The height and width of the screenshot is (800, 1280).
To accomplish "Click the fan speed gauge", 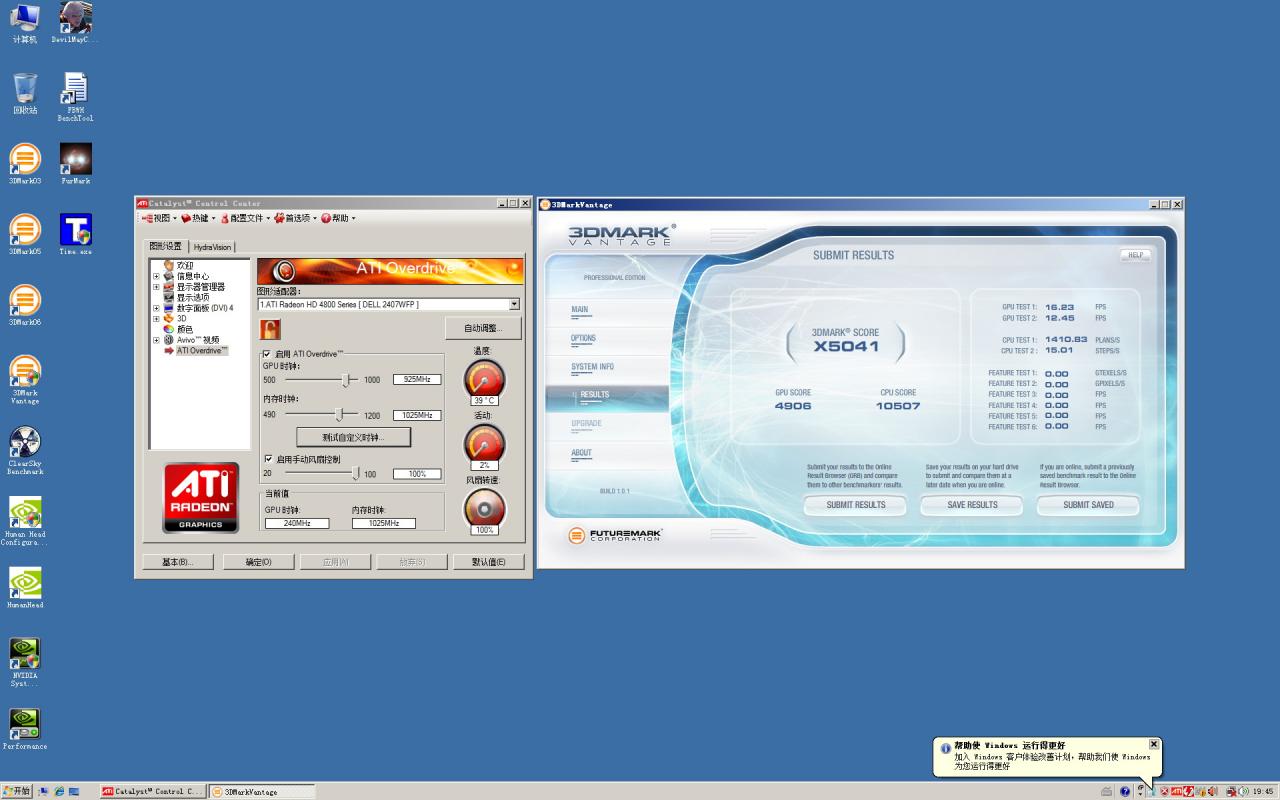I will pos(484,508).
